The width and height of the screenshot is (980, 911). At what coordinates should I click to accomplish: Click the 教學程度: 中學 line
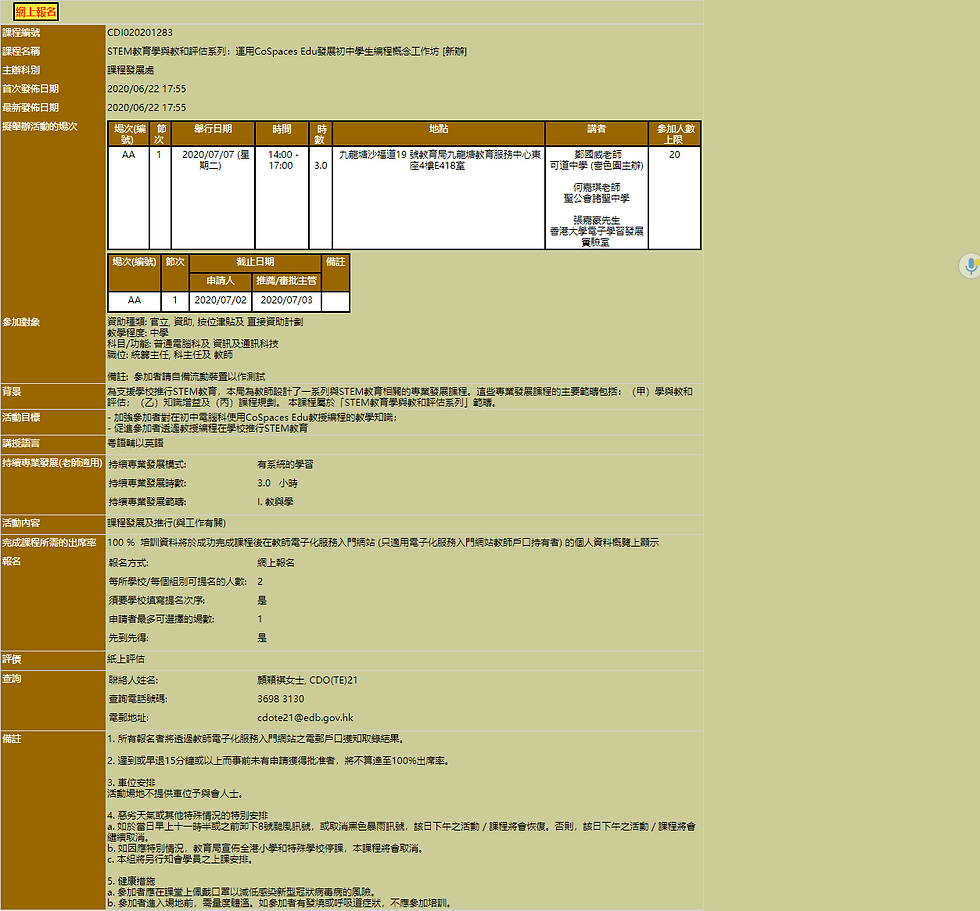coord(138,333)
